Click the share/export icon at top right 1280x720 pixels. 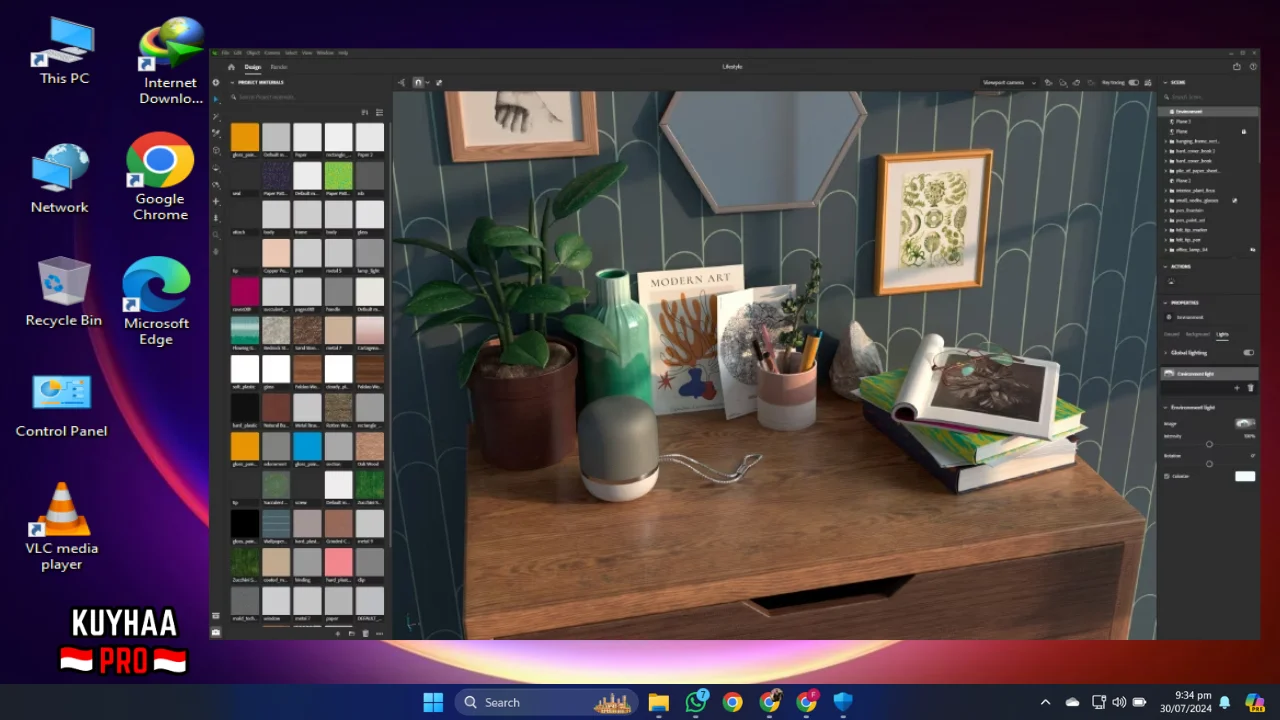point(1237,67)
